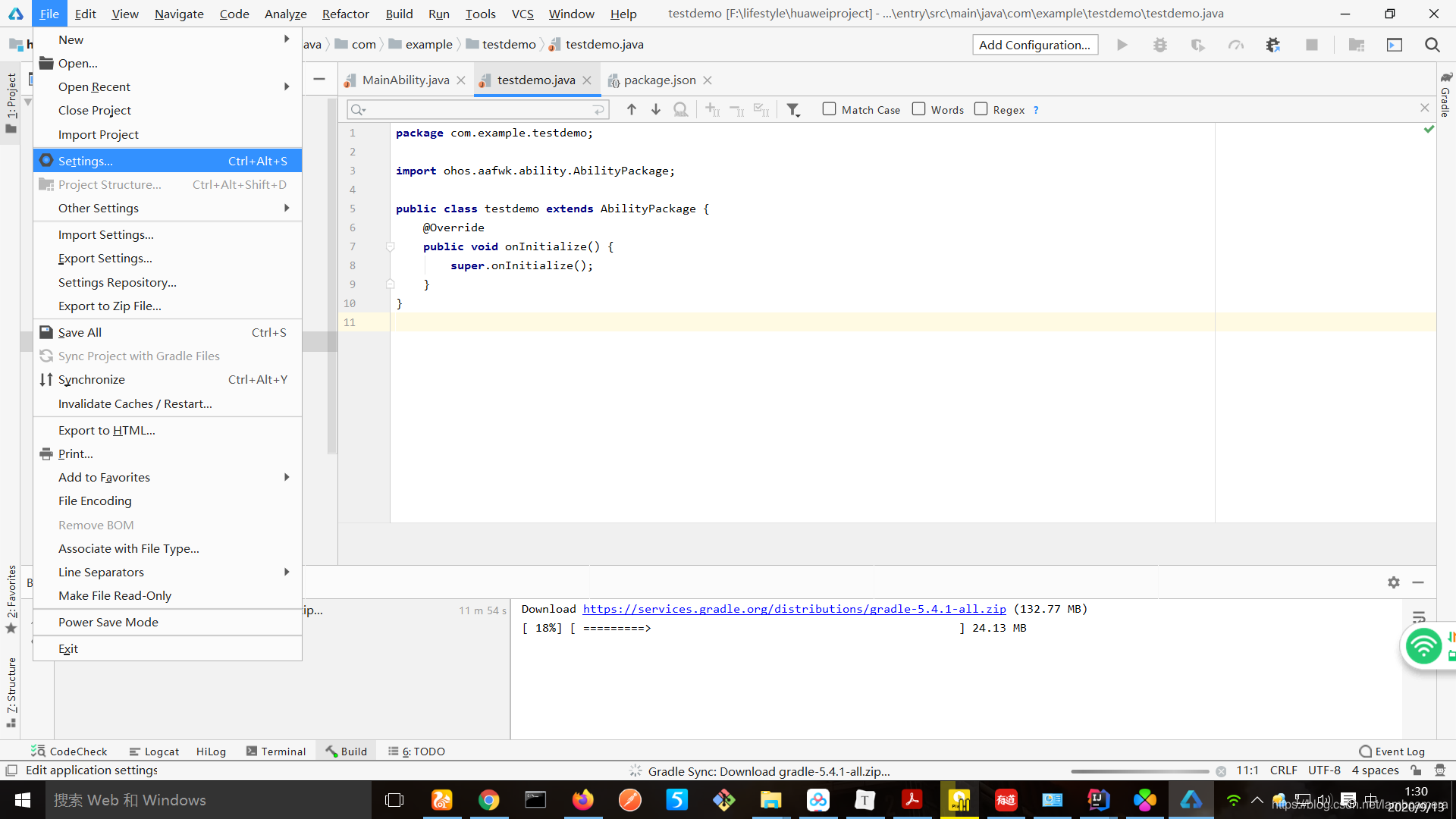This screenshot has height=819, width=1456.
Task: Open File Explorer from the taskbar
Action: pyautogui.click(x=770, y=800)
